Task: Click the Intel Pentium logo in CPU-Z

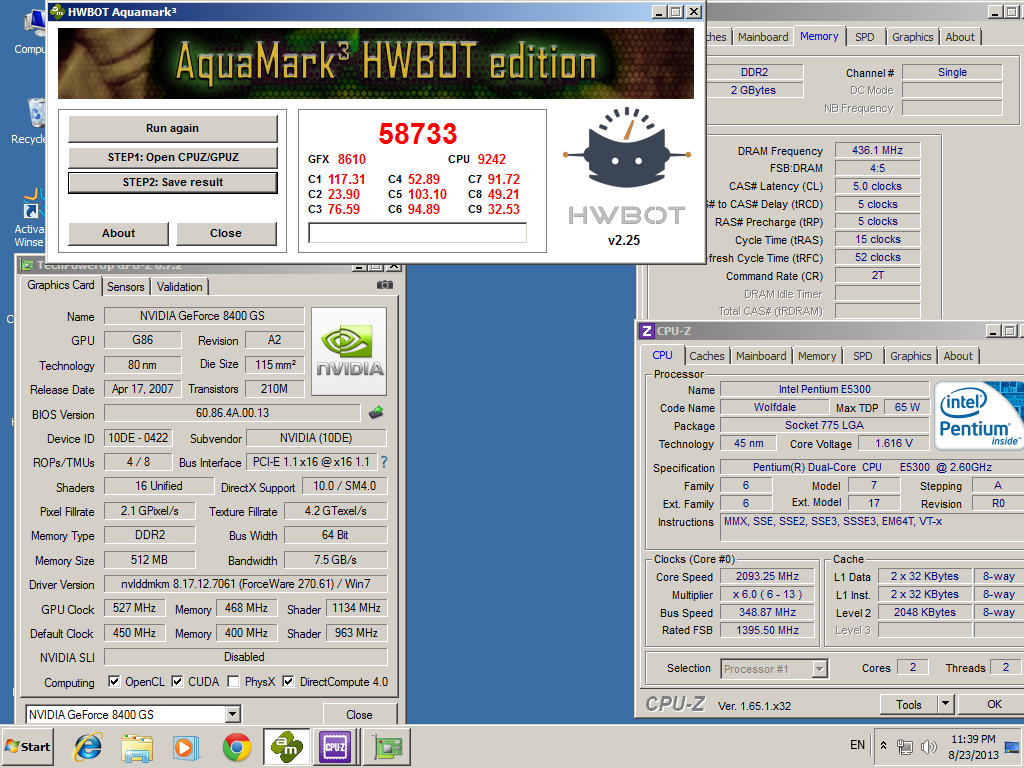Action: tap(978, 416)
